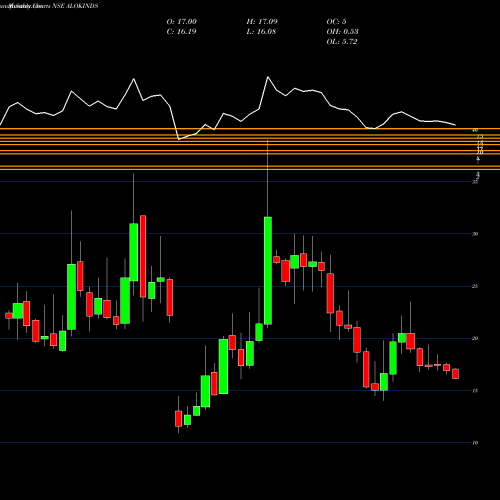The image size is (500, 500).
Task: Select the OC: 5 reading
Action: click(337, 22)
